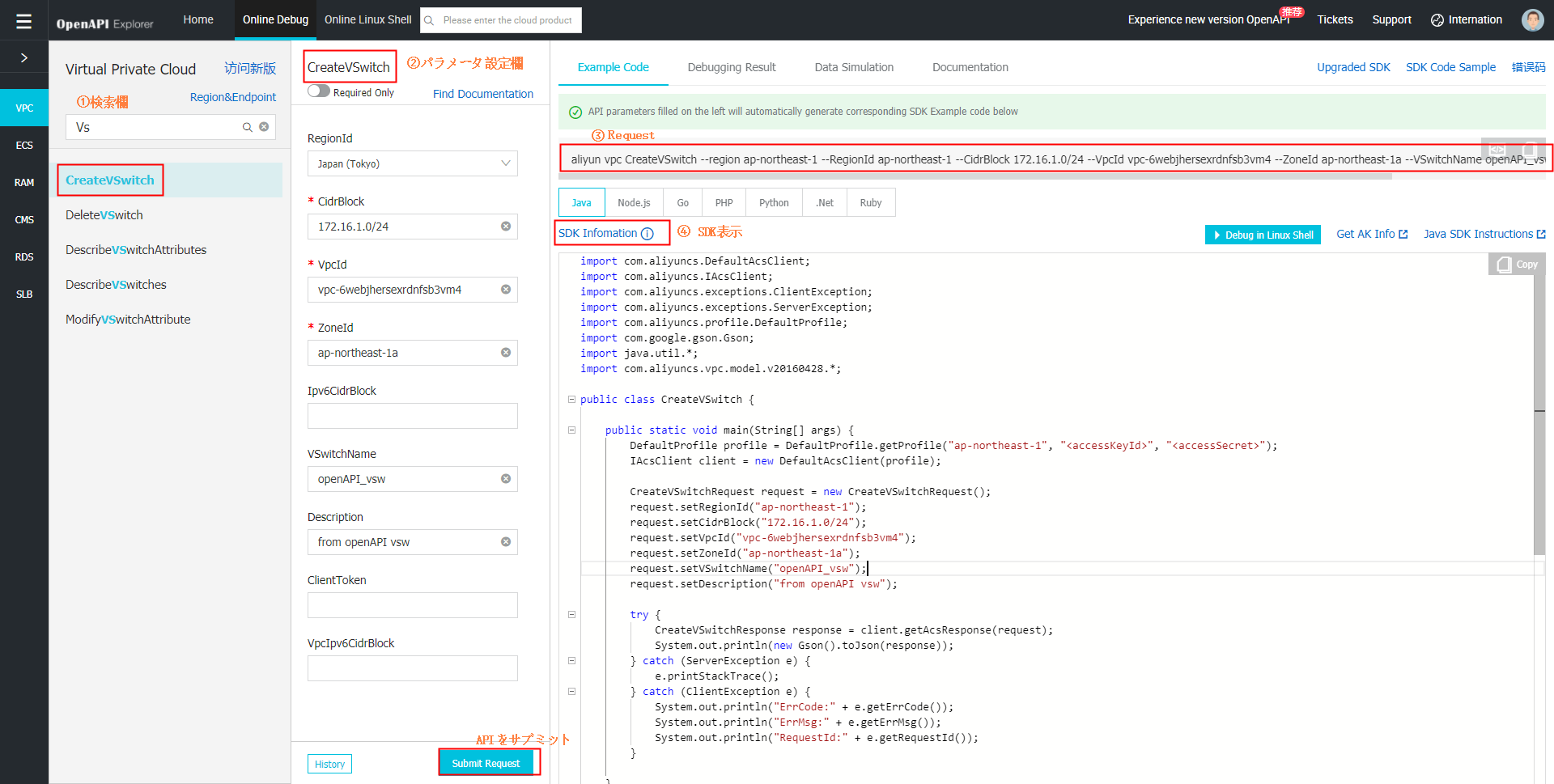The width and height of the screenshot is (1554, 784).
Task: Select the Ruby language tab
Action: 871,203
